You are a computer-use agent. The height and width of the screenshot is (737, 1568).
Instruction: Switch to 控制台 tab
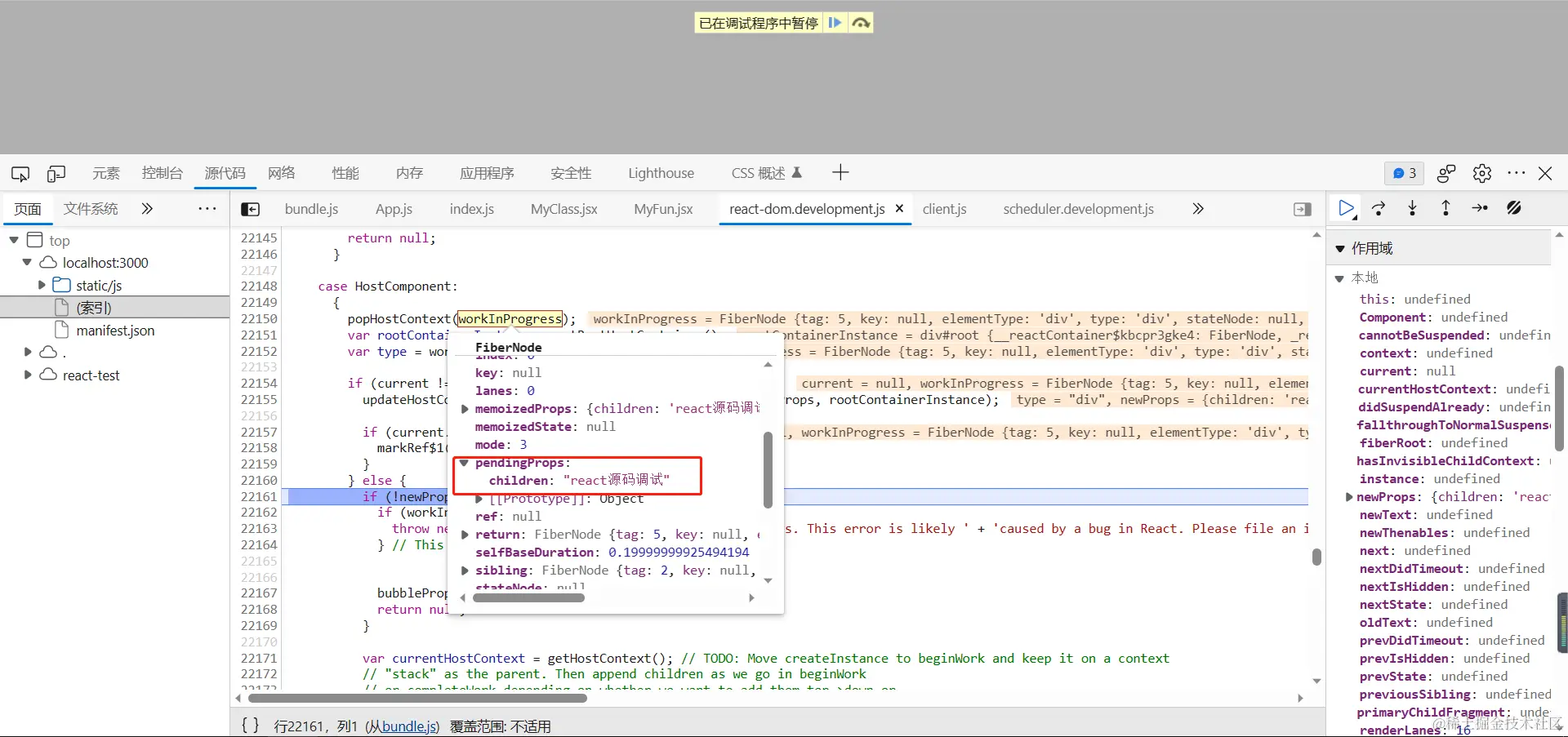tap(162, 173)
